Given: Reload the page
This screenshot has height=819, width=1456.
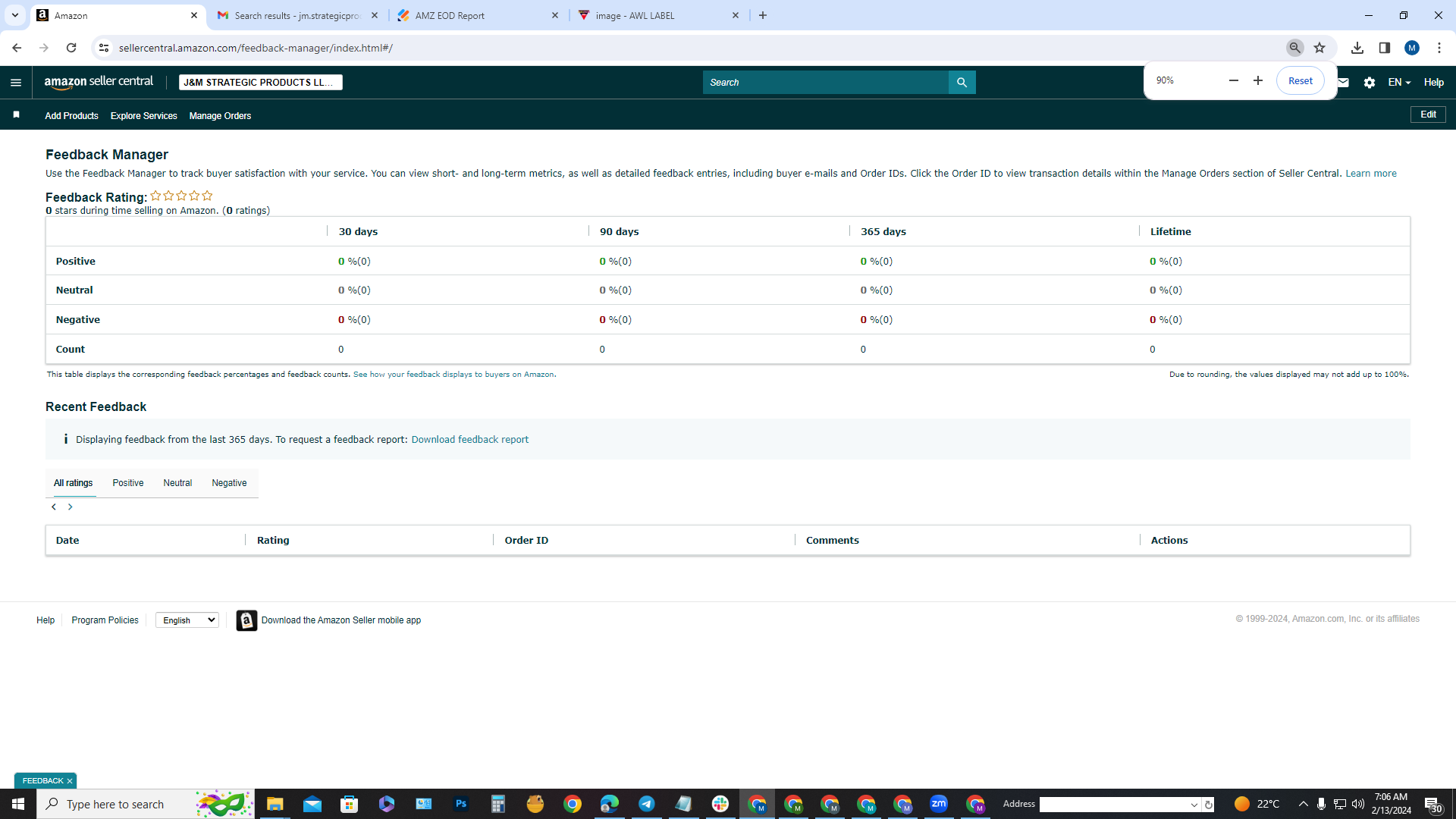Looking at the screenshot, I should (x=71, y=48).
